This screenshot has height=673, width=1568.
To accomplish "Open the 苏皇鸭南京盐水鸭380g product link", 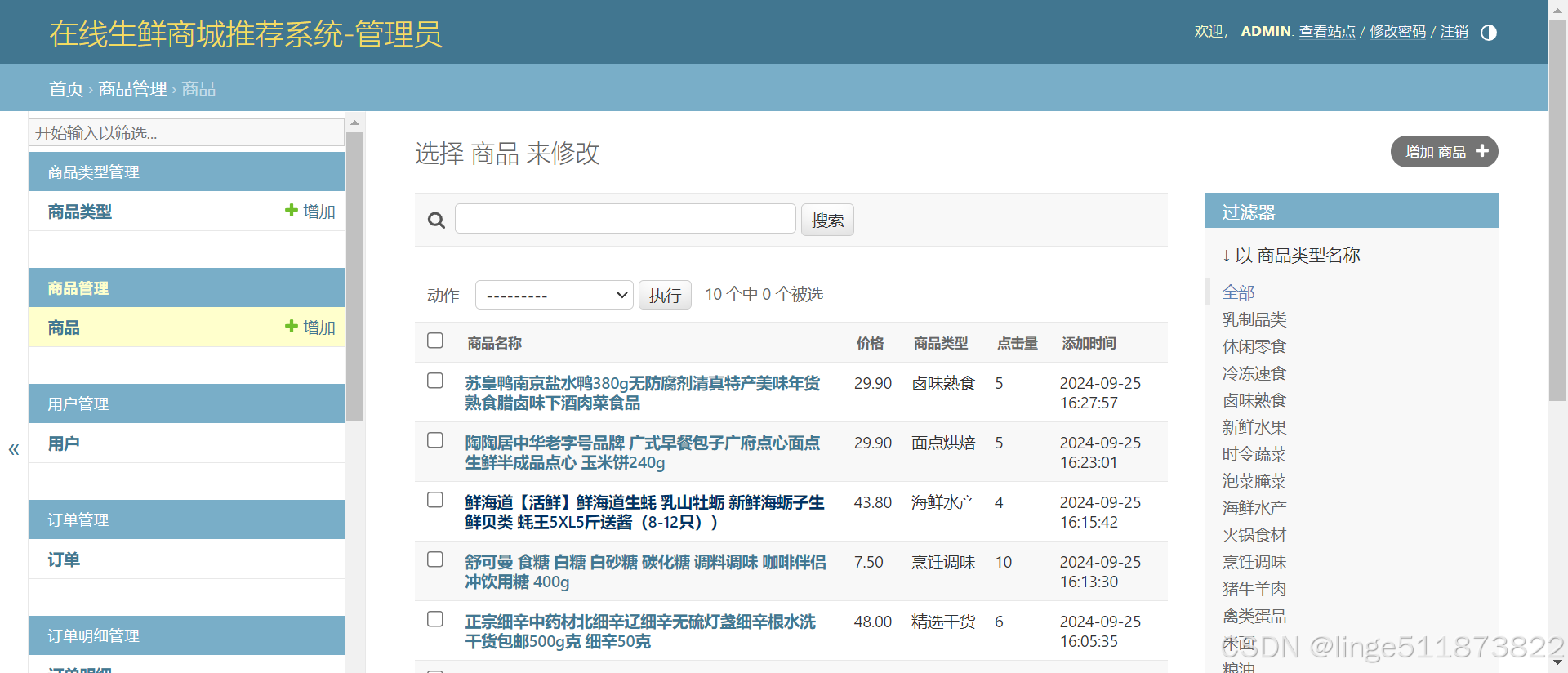I will pos(643,393).
